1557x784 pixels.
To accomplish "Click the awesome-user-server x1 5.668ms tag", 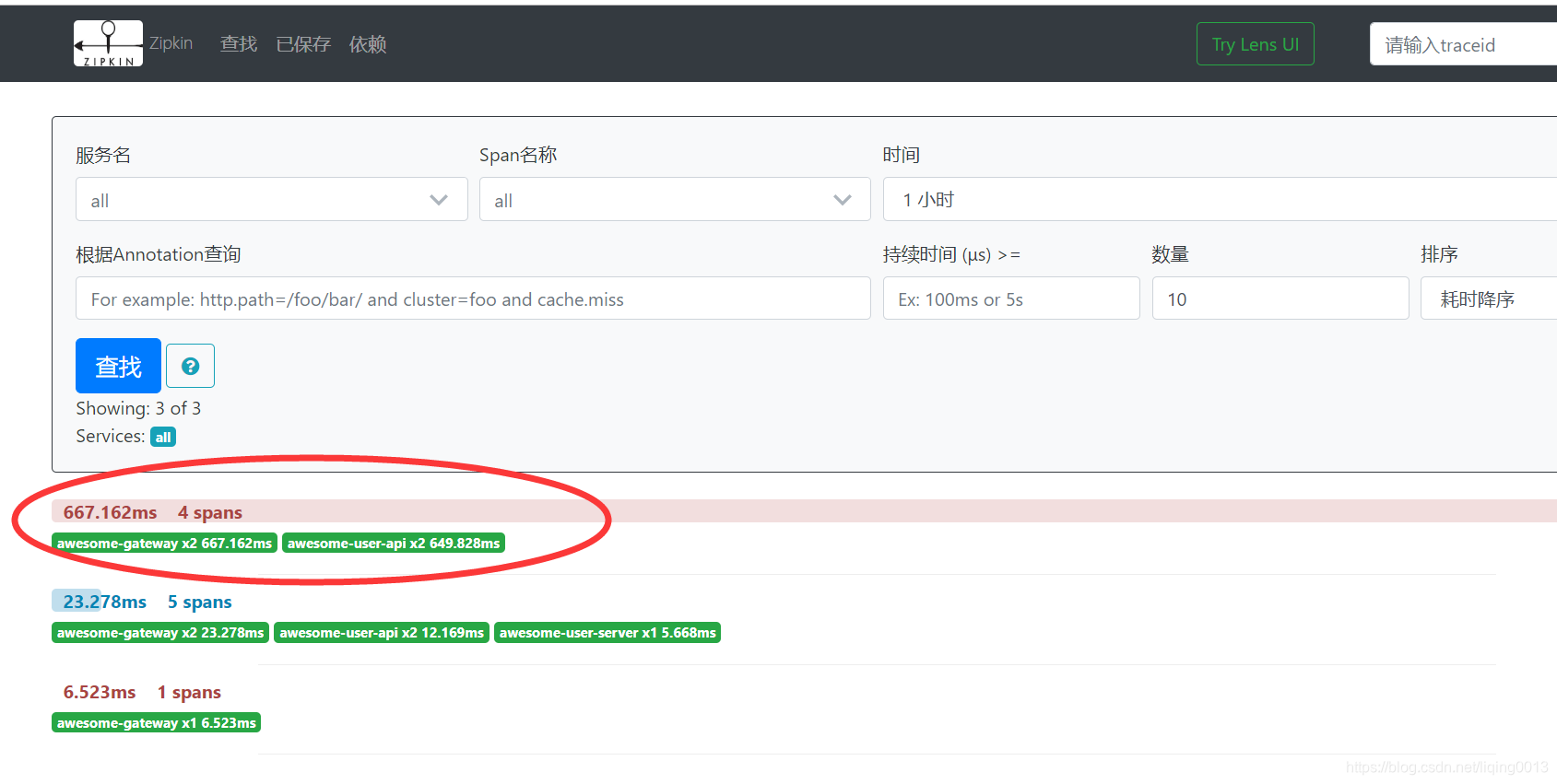I will pos(607,633).
